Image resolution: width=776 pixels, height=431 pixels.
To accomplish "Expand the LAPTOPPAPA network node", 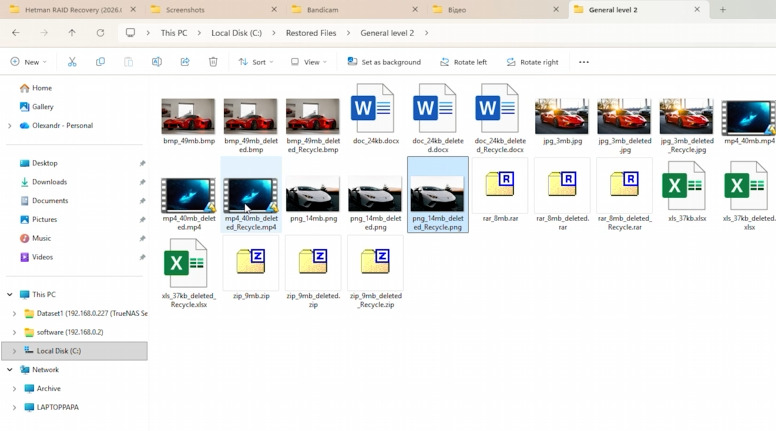I will tap(14, 407).
